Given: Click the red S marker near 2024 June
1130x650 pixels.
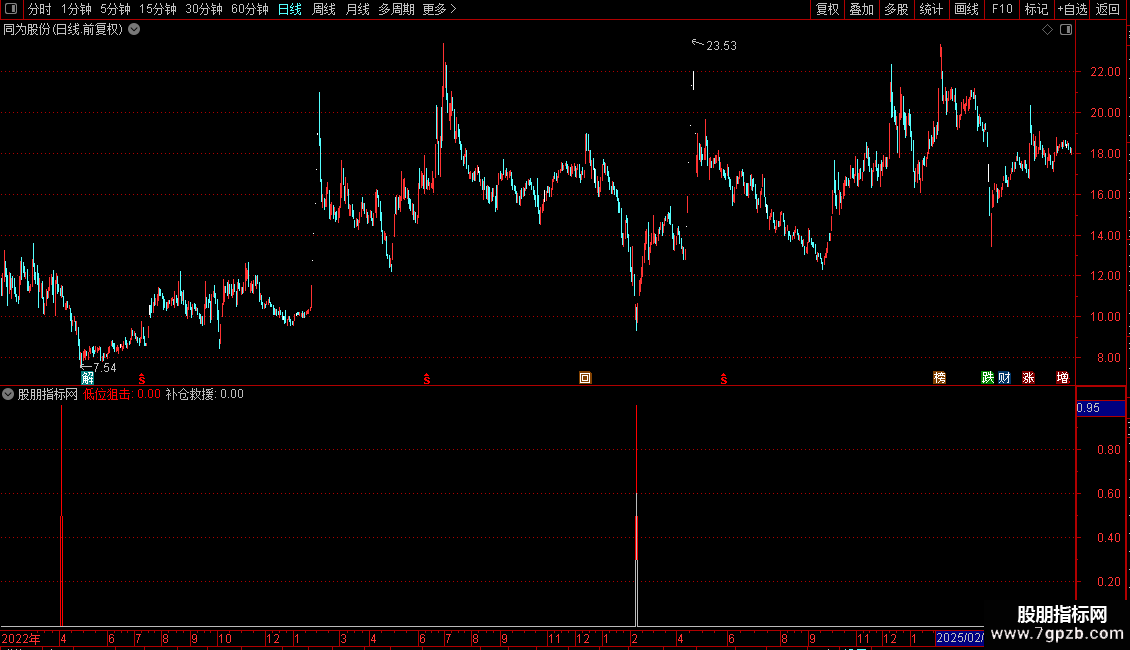Looking at the screenshot, I should point(724,379).
